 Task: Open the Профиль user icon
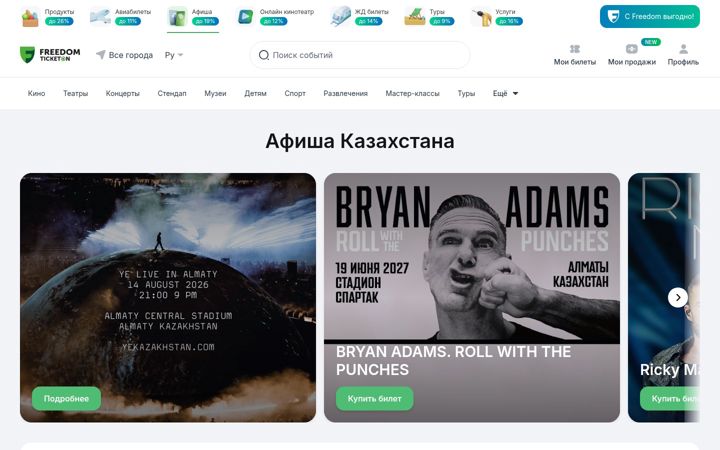coord(683,49)
